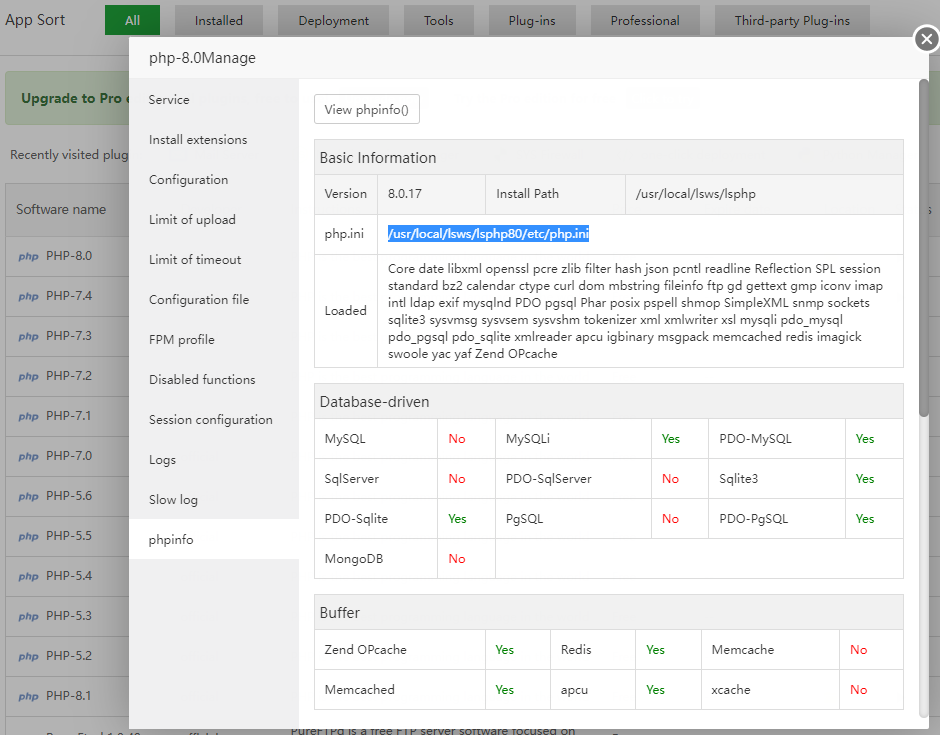Click the PHP-8.0 php logo icon
The image size is (940, 735).
[28, 256]
